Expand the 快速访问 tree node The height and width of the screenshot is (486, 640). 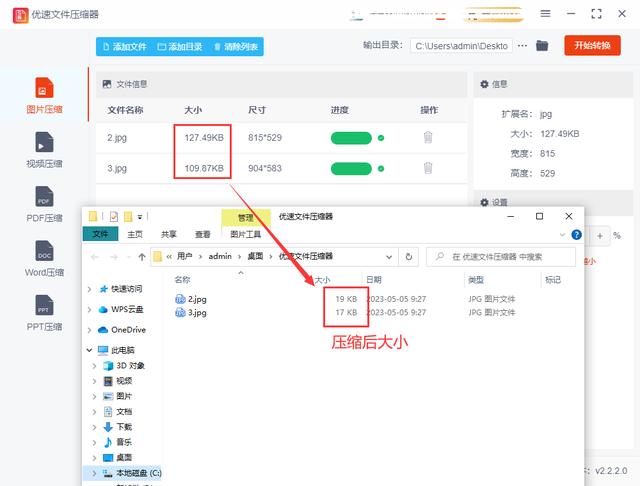pos(89,289)
